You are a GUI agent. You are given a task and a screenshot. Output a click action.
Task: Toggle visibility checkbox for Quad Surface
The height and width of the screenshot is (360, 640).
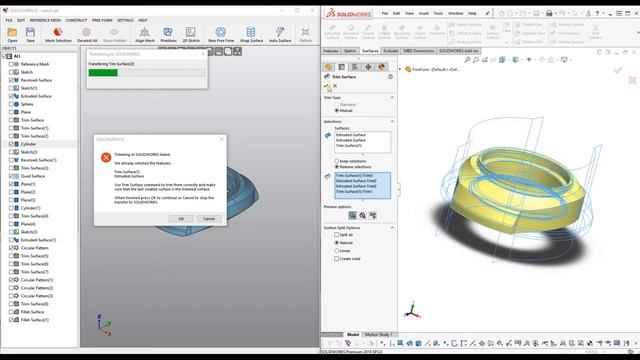(x=11, y=176)
